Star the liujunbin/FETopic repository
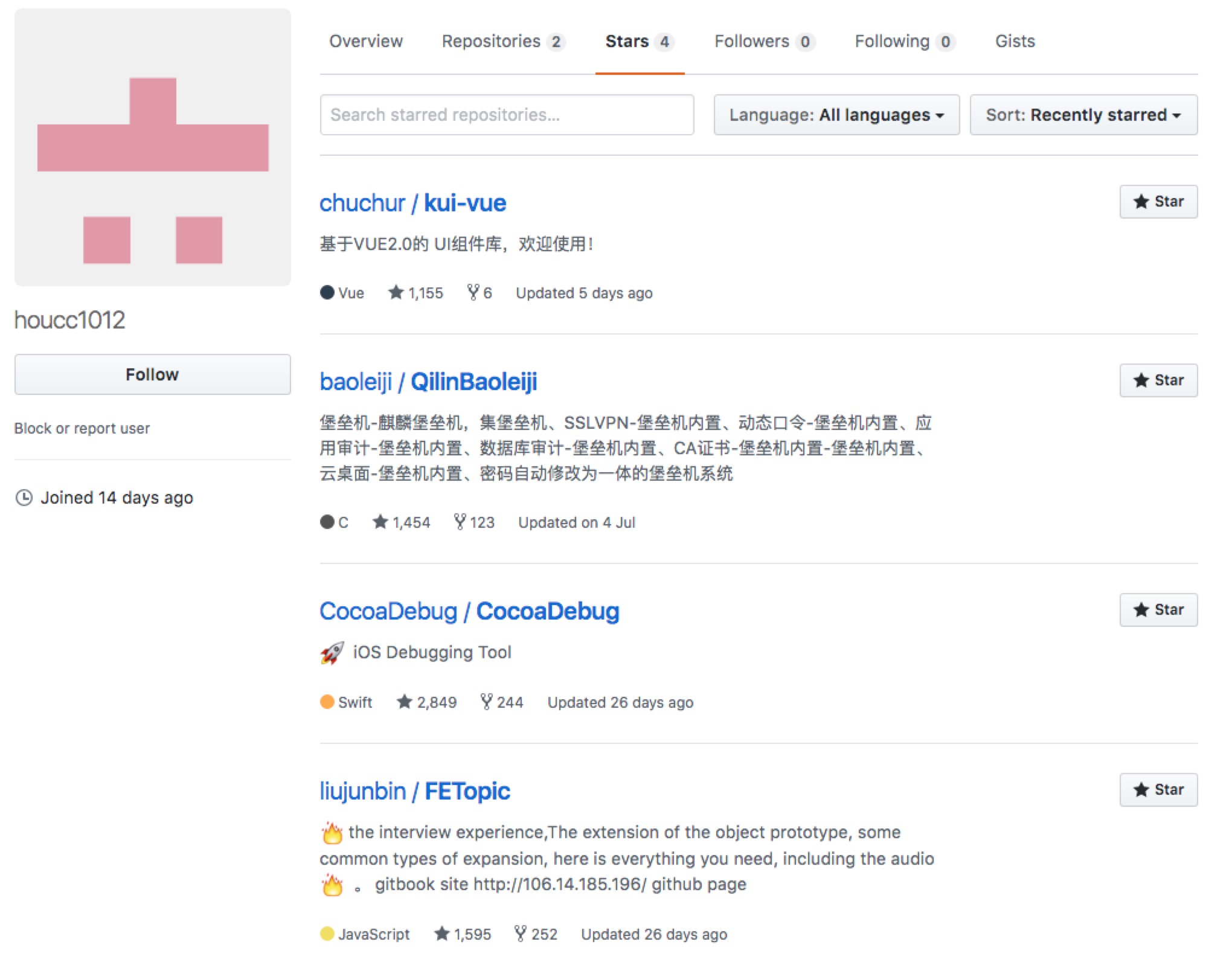This screenshot has height=965, width=1232. pyautogui.click(x=1158, y=790)
